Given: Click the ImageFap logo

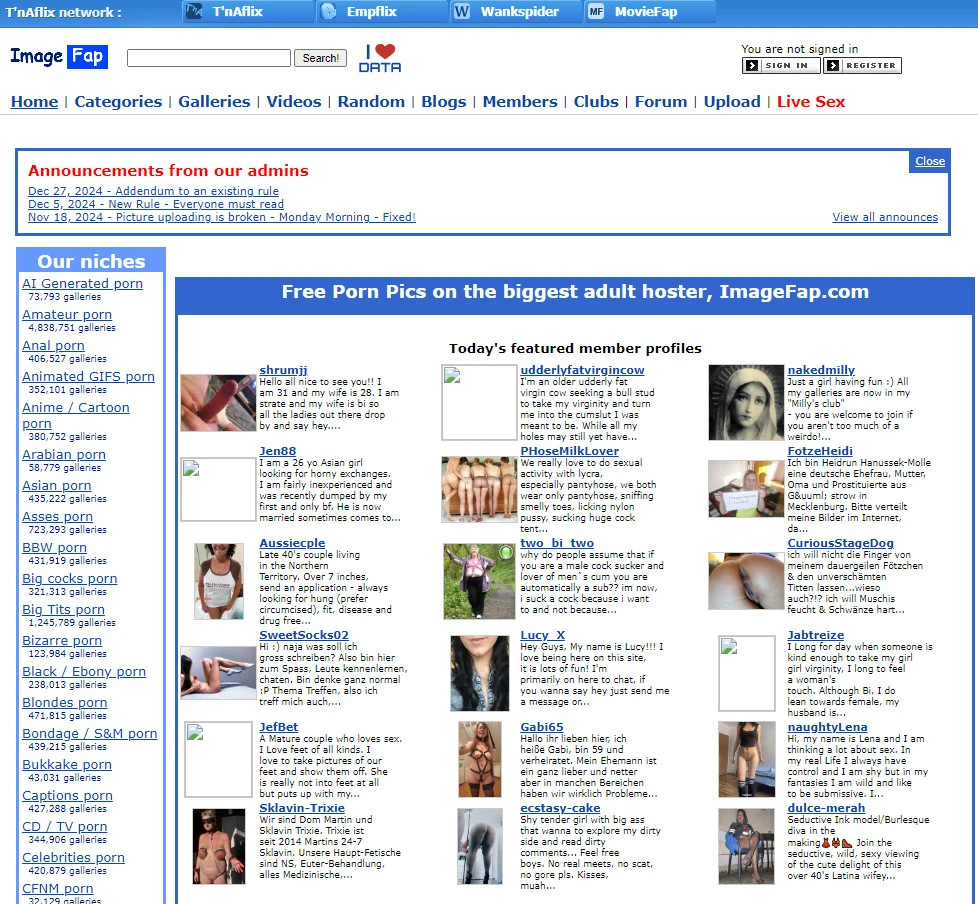Looking at the screenshot, I should click(58, 57).
